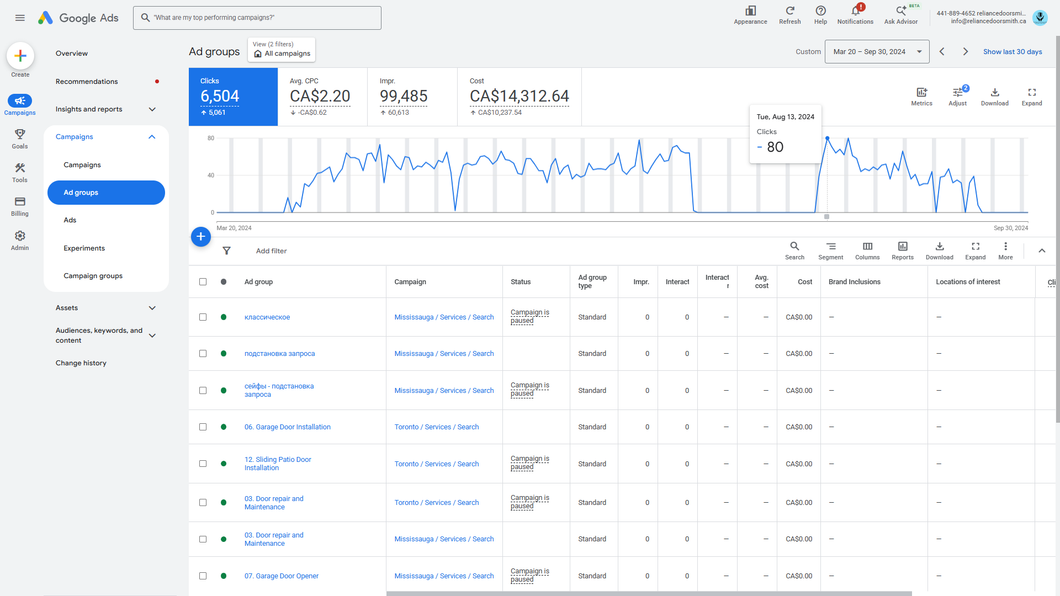Select all ad groups header checkbox
Image resolution: width=1060 pixels, height=596 pixels.
point(203,282)
